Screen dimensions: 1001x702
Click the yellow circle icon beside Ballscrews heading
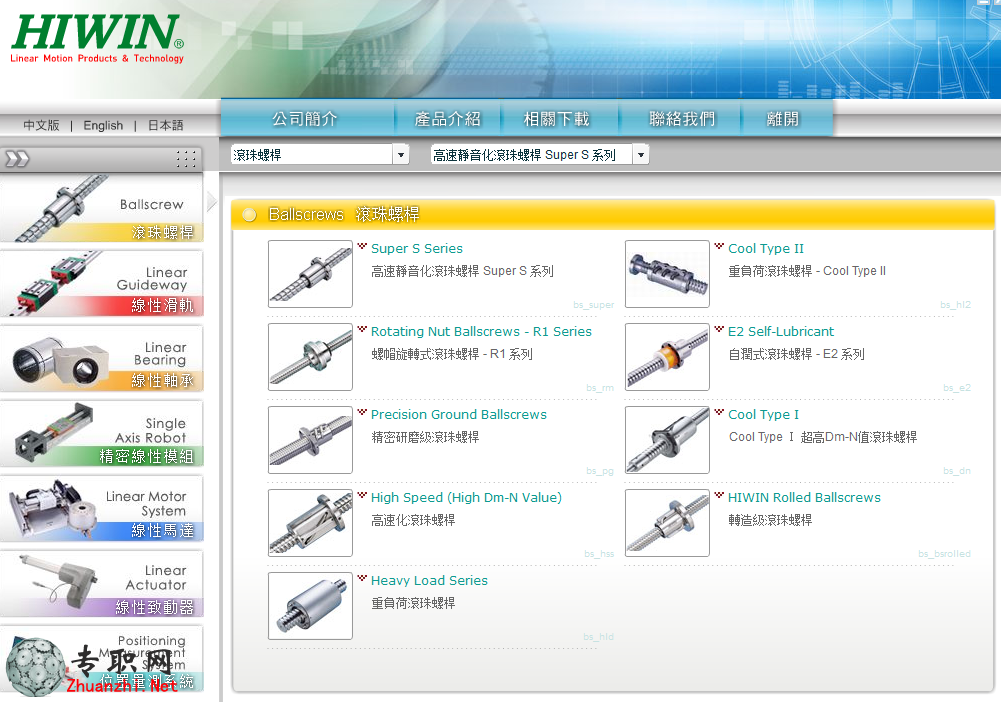[250, 215]
